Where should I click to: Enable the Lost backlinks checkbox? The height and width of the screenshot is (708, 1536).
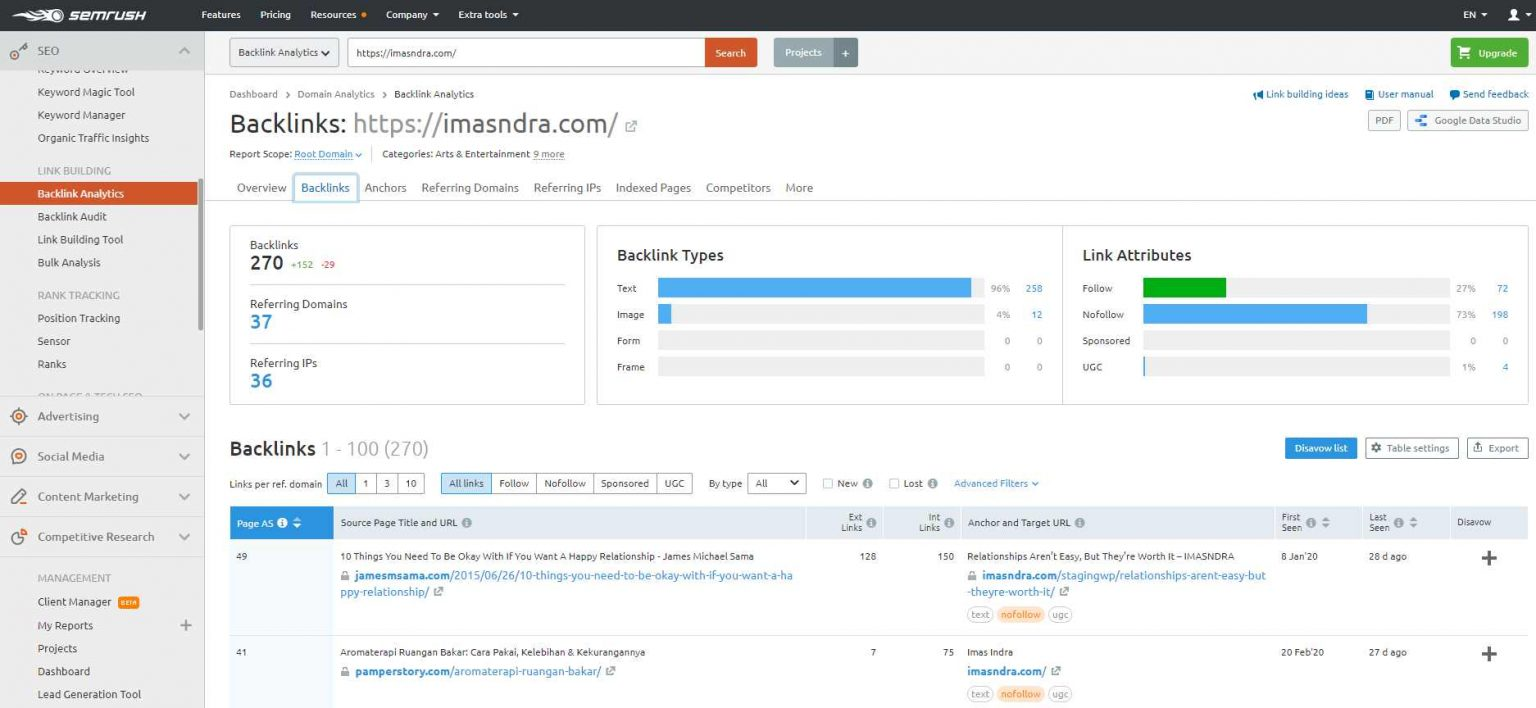[894, 484]
